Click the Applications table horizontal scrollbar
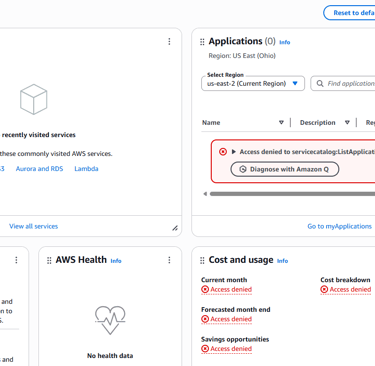The width and height of the screenshot is (375, 366). click(292, 194)
